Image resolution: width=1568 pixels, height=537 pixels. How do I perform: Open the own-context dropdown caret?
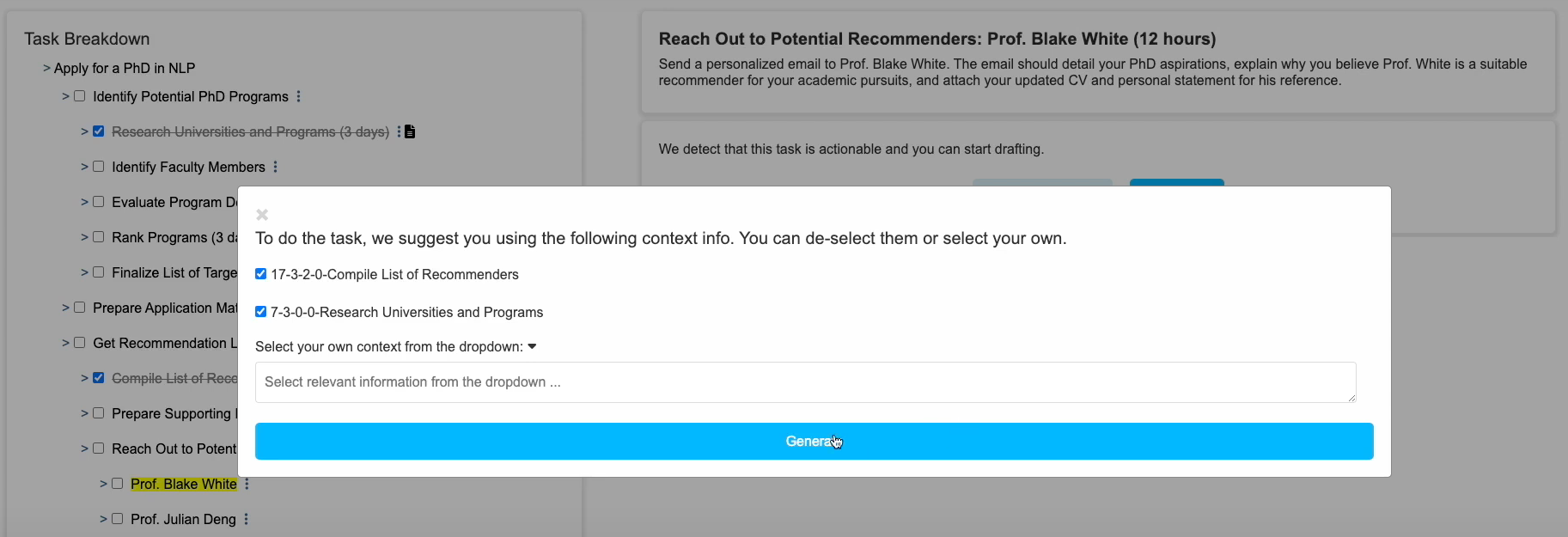click(x=532, y=346)
